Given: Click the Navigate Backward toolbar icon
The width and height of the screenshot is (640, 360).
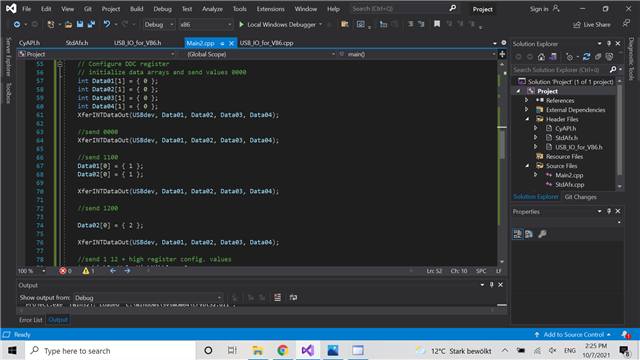Looking at the screenshot, I should click(17, 24).
